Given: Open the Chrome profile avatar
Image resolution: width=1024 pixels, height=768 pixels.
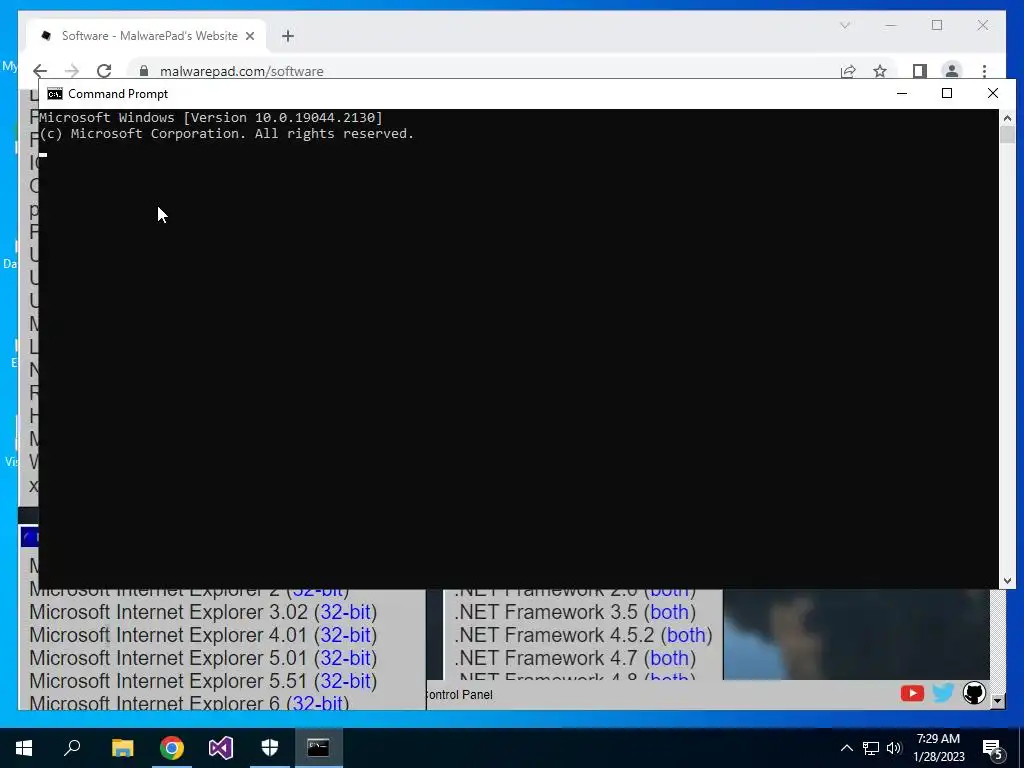Looking at the screenshot, I should [952, 71].
